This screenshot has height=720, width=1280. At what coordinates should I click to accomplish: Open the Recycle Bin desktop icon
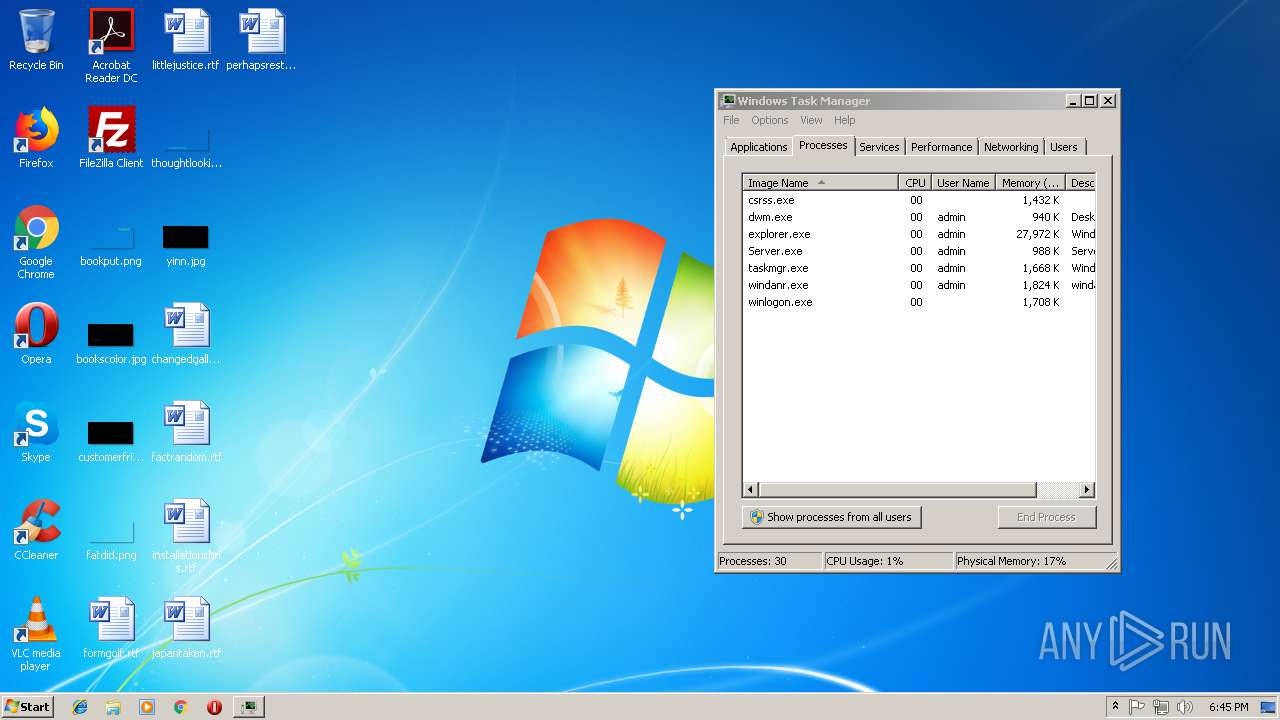point(36,40)
